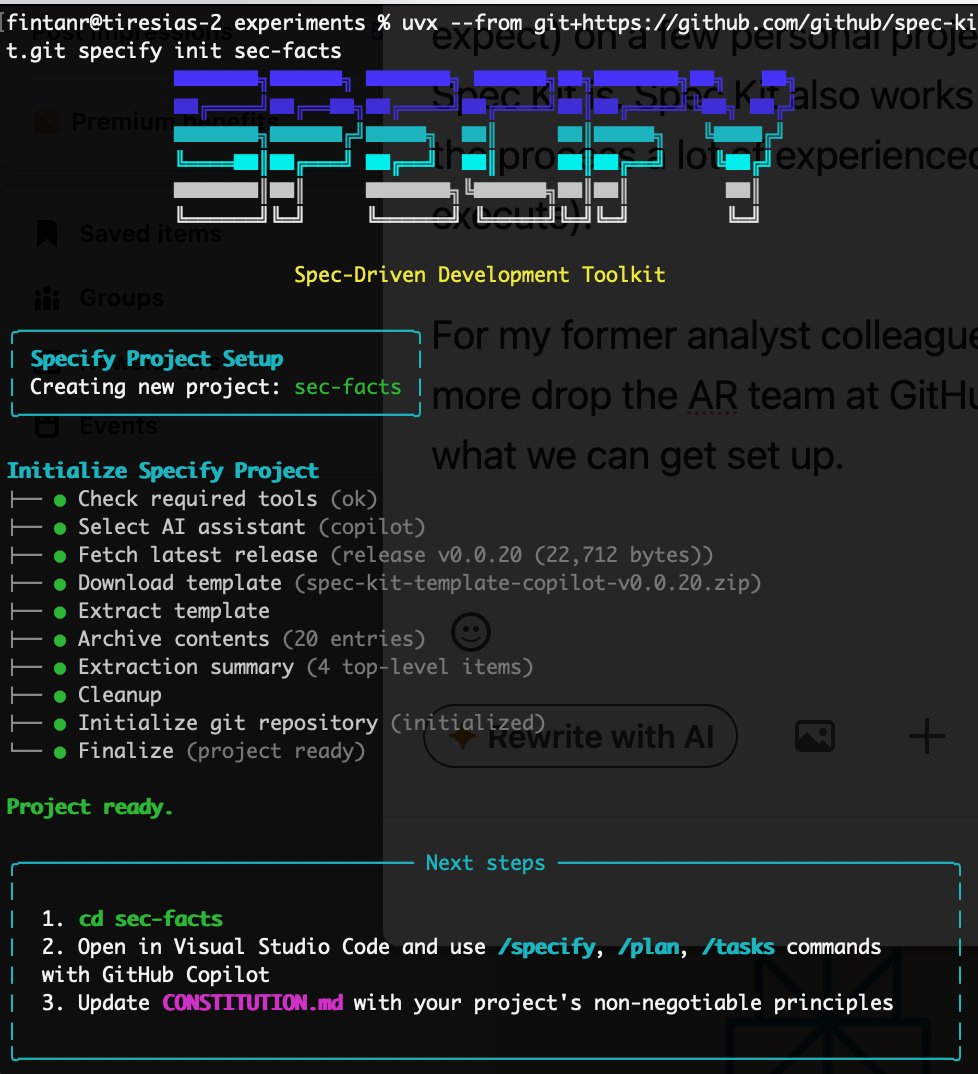Click 'Check required tools (ok)' line

click(x=227, y=499)
